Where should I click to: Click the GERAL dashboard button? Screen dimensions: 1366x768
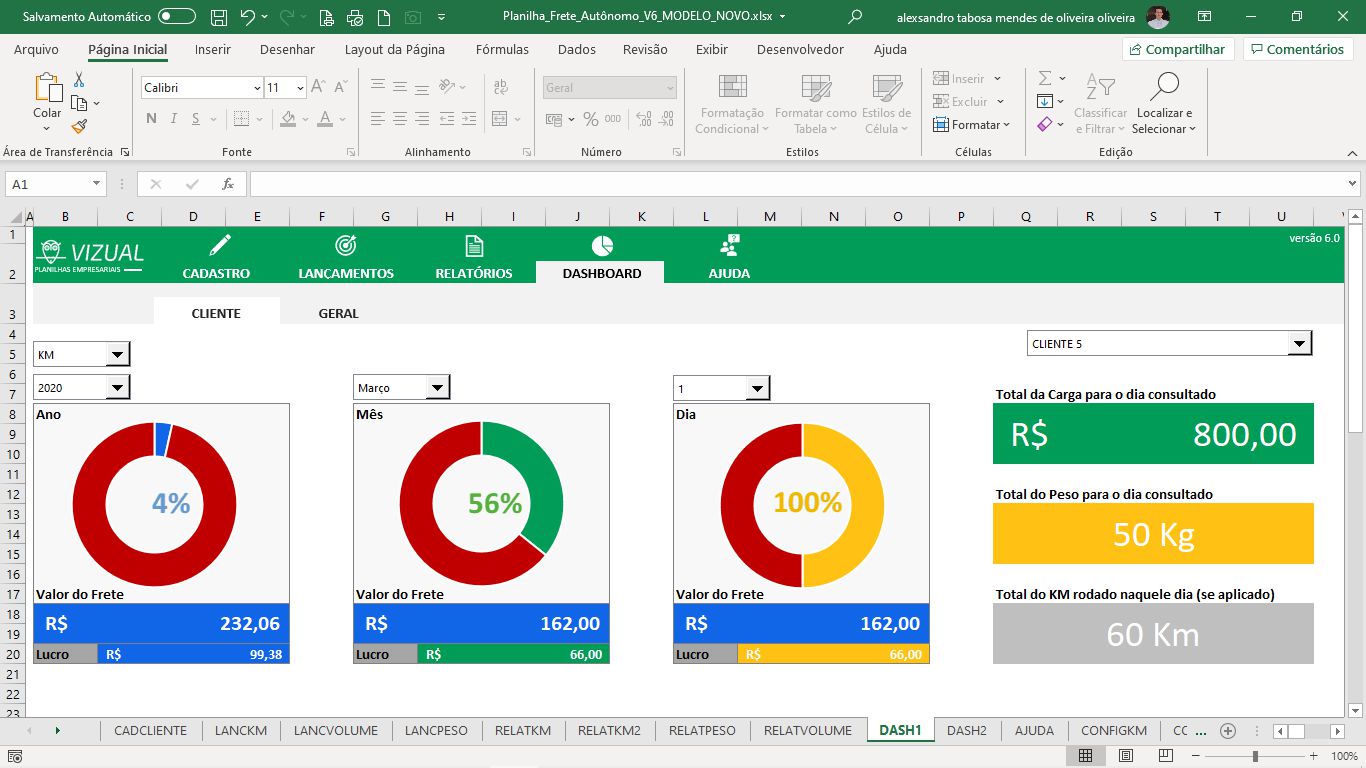338,313
